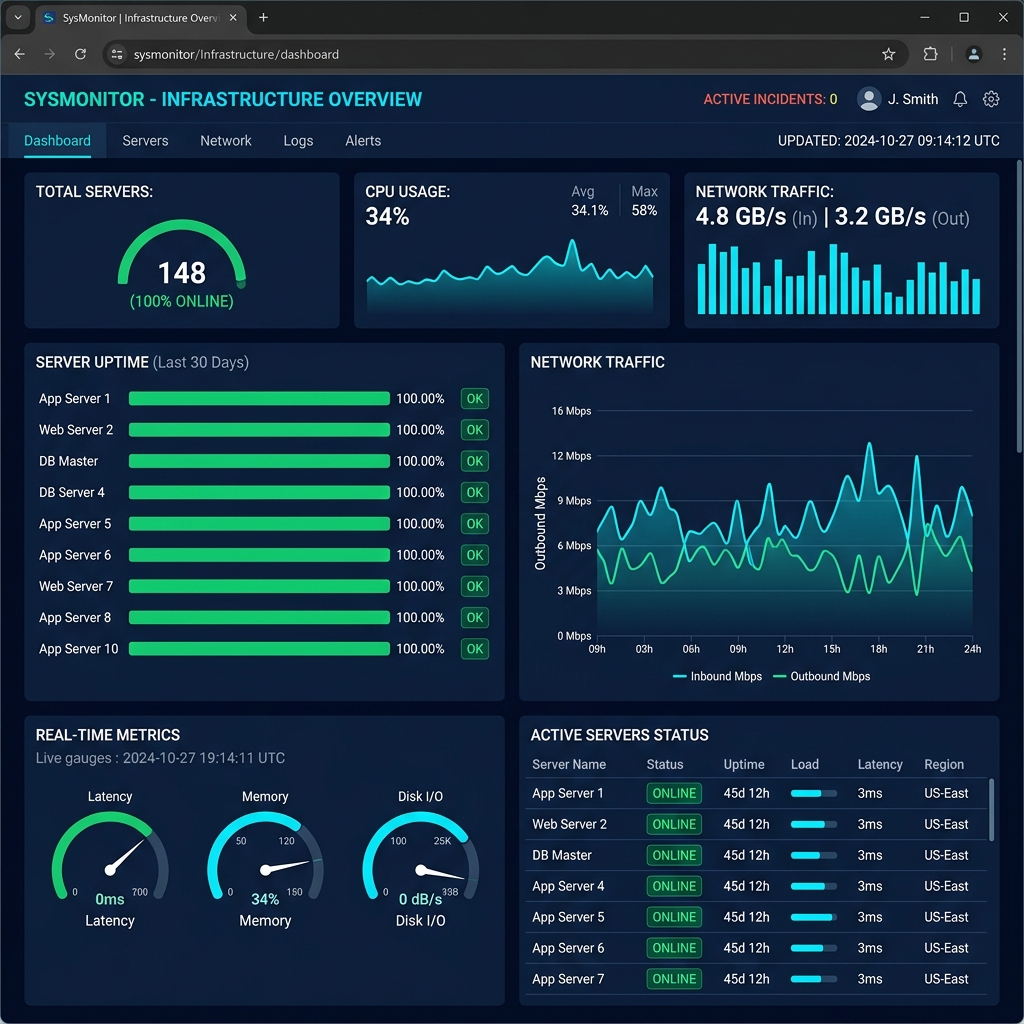Open the Servers tab
Image resolution: width=1024 pixels, height=1024 pixels.
(x=145, y=140)
